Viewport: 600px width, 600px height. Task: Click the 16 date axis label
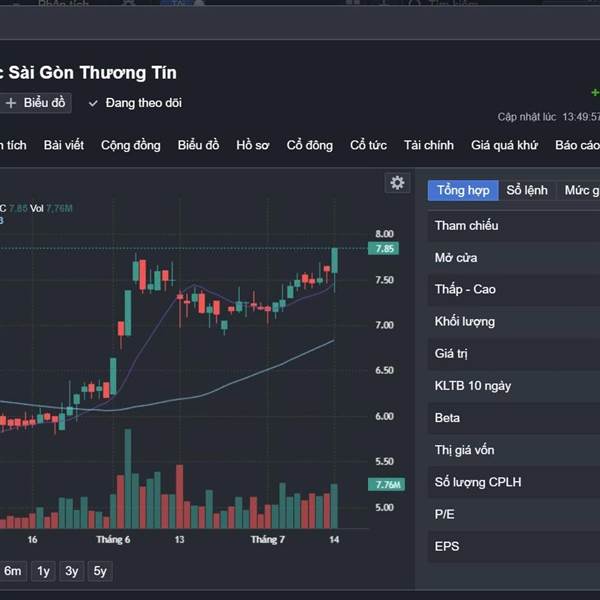pos(33,540)
